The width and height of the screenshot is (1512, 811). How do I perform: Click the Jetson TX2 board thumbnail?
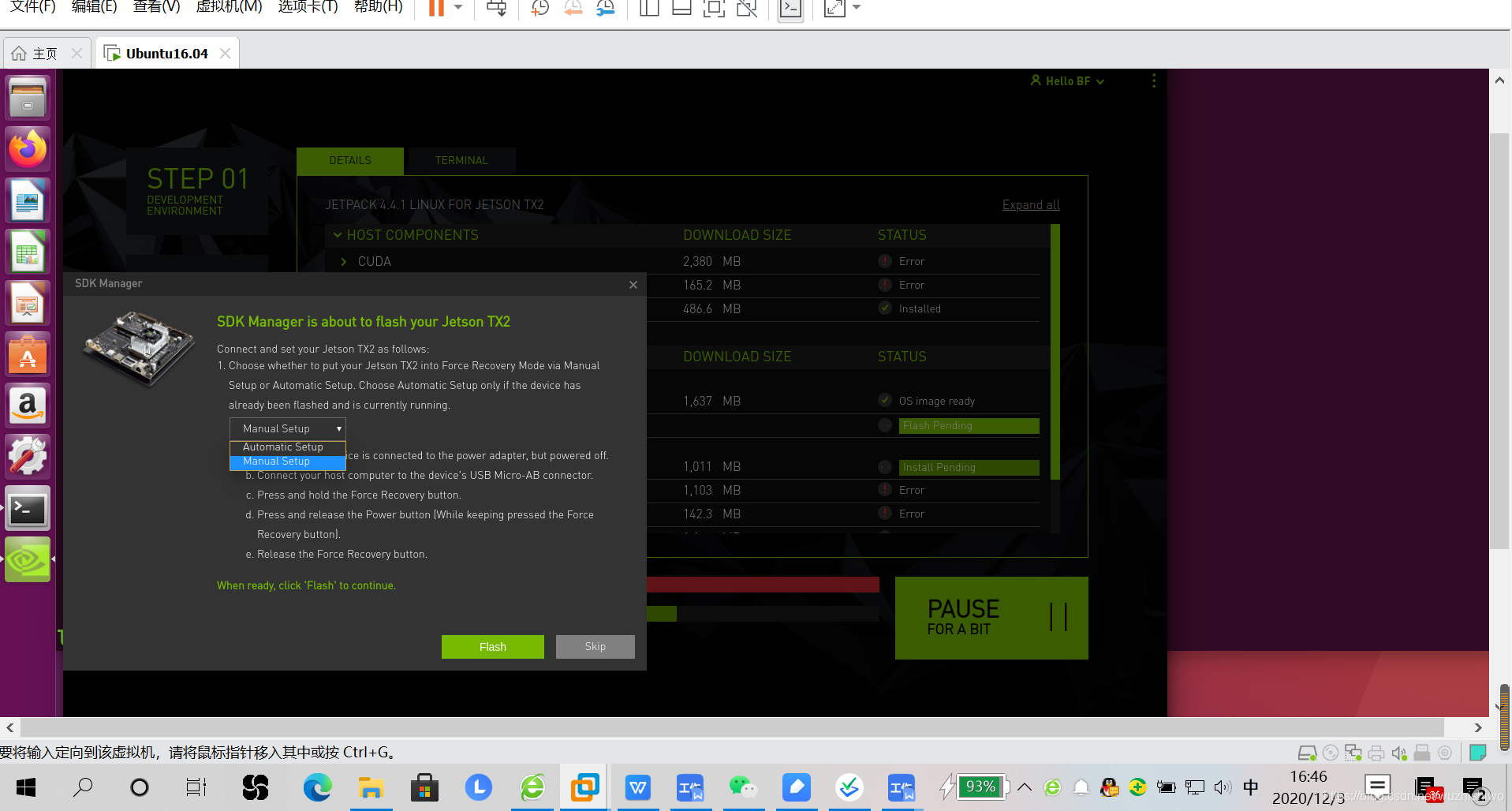(140, 349)
